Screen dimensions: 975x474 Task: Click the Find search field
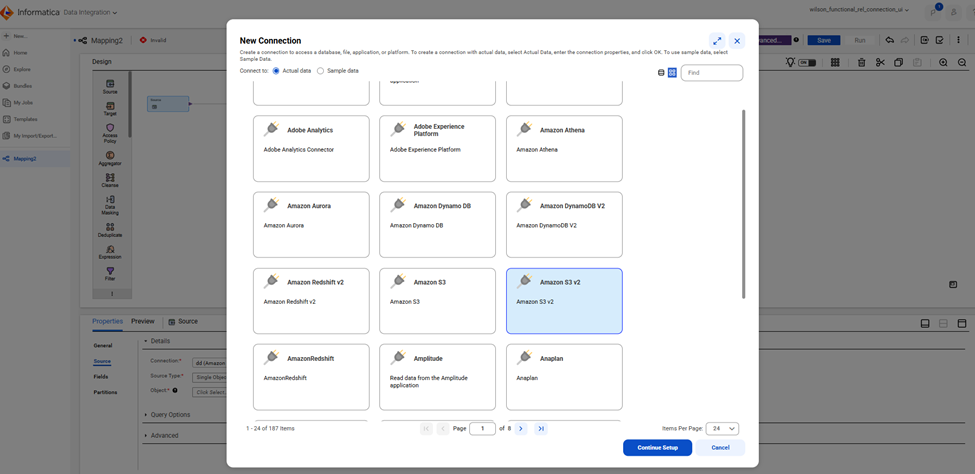(712, 73)
